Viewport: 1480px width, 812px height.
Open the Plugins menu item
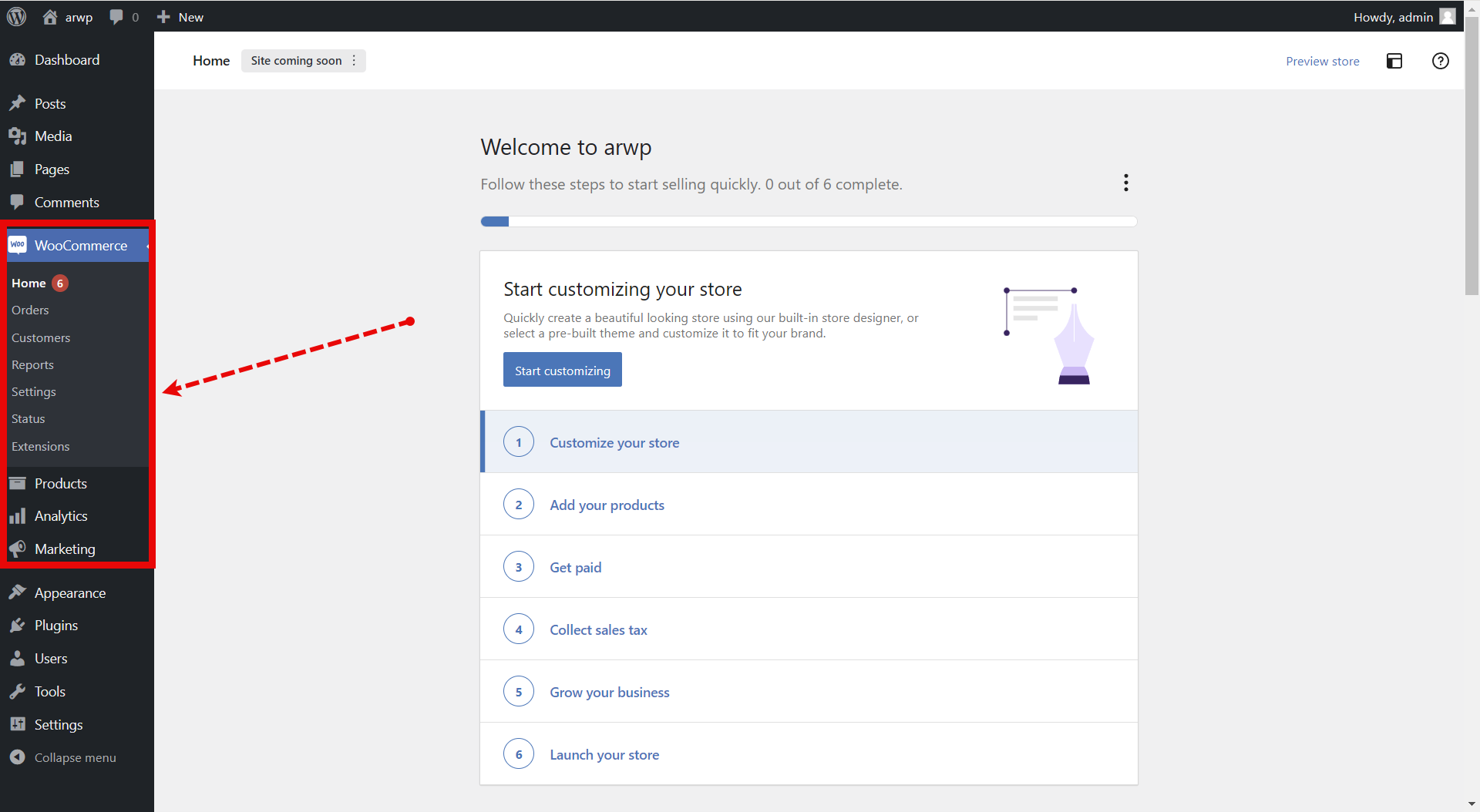tap(55, 626)
